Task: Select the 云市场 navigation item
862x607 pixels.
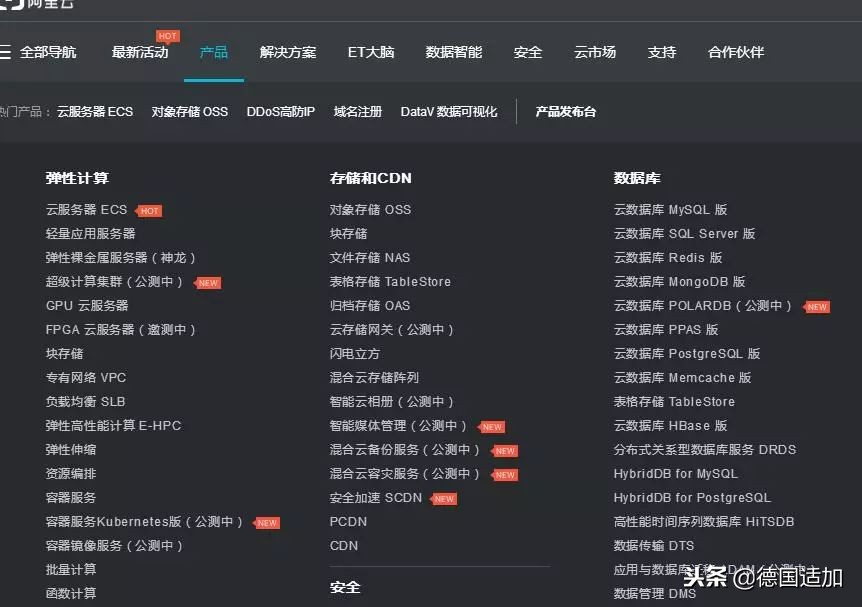Action: (x=595, y=51)
